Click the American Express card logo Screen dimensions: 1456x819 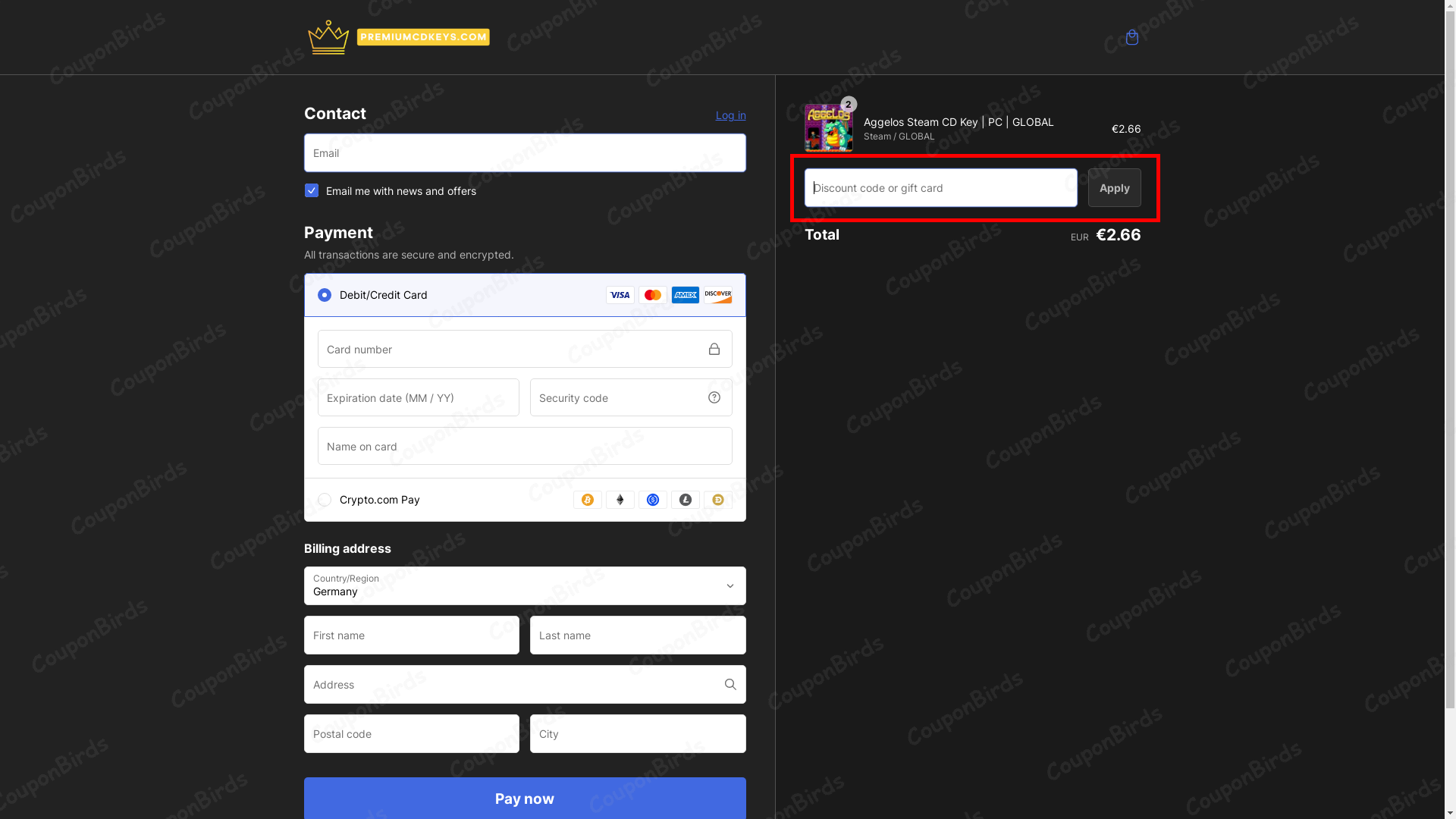tap(686, 295)
